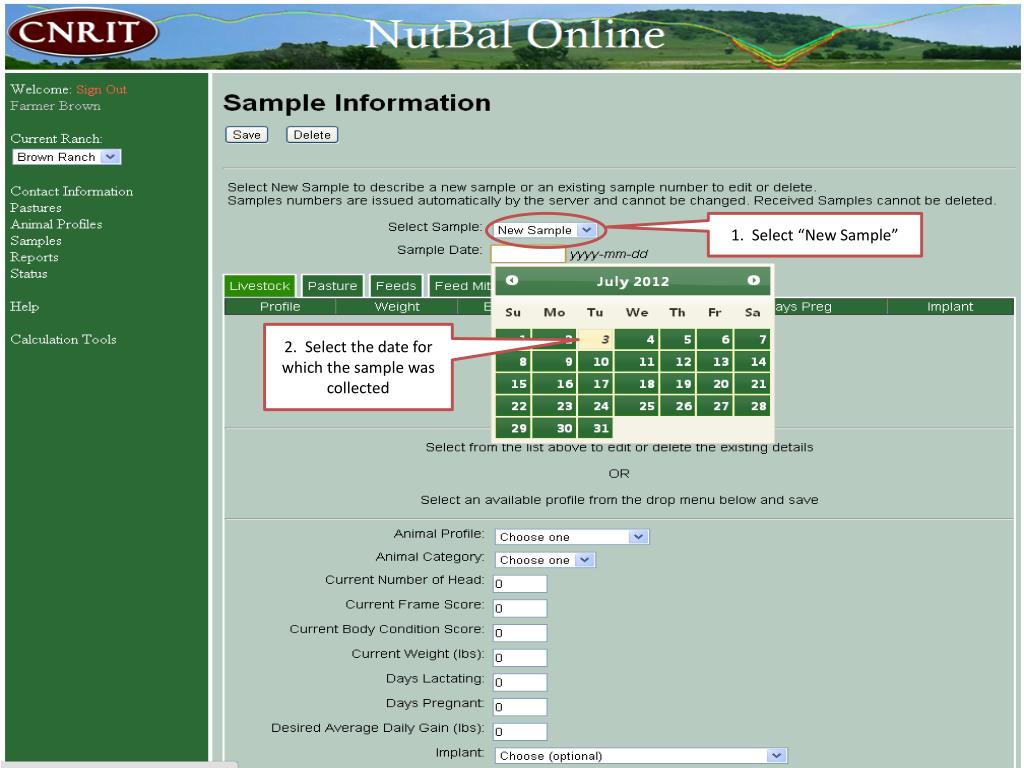Screen dimensions: 1024x768
Task: Go to next month in calendar
Action: (754, 280)
